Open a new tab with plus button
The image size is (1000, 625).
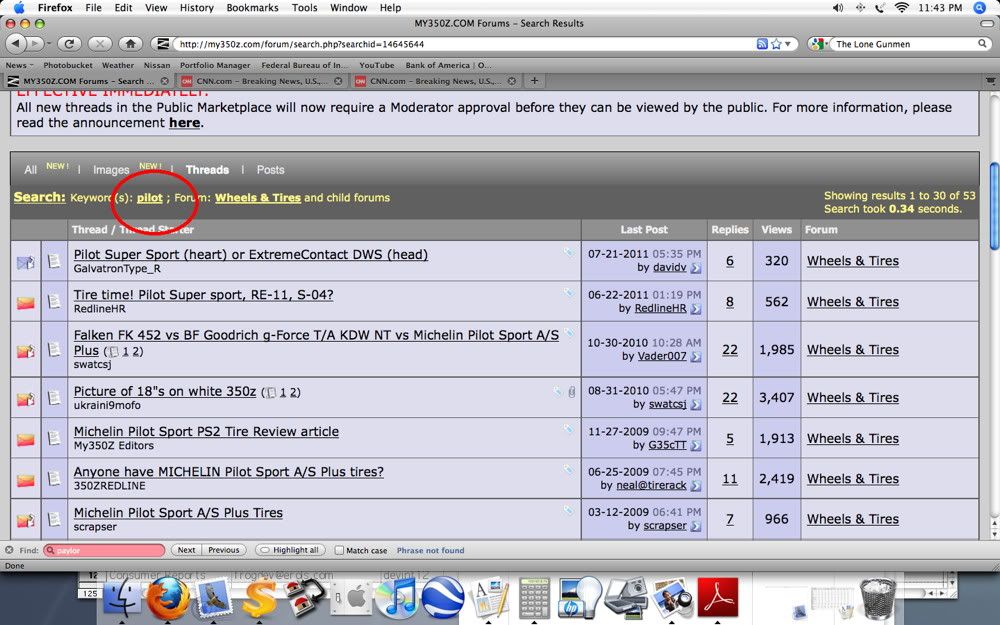534,81
